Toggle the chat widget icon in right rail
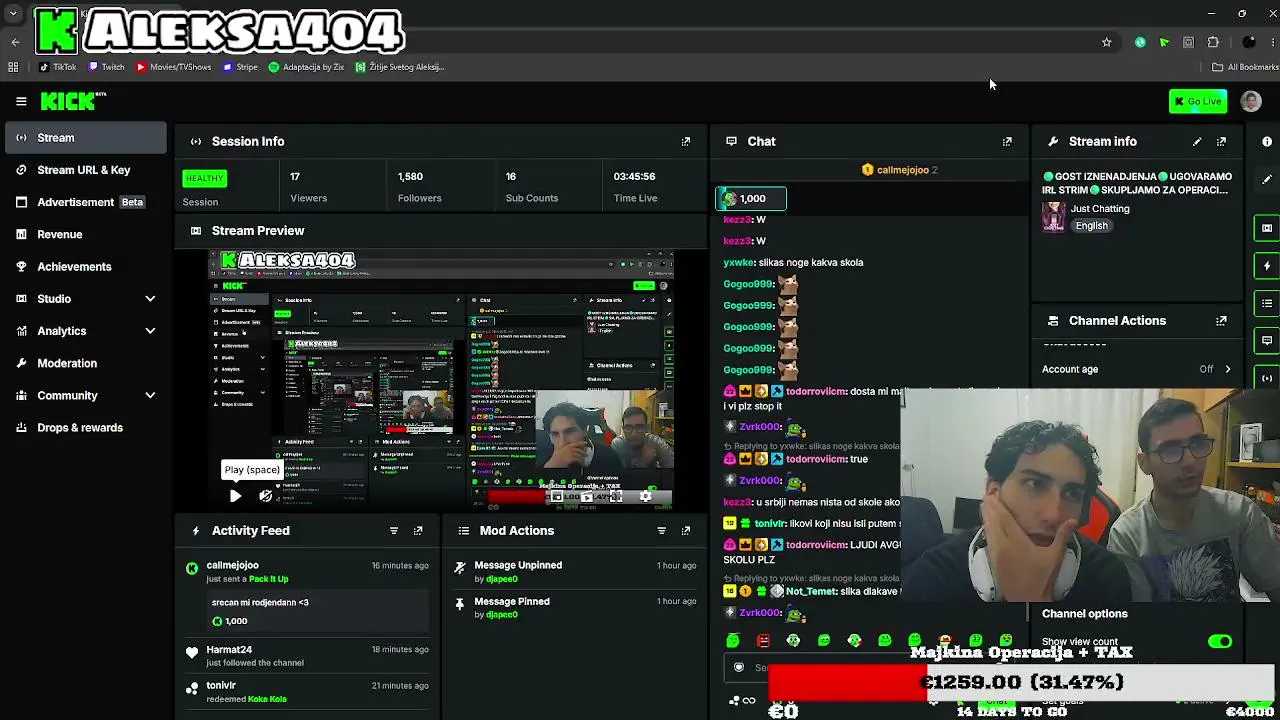 (x=1267, y=341)
